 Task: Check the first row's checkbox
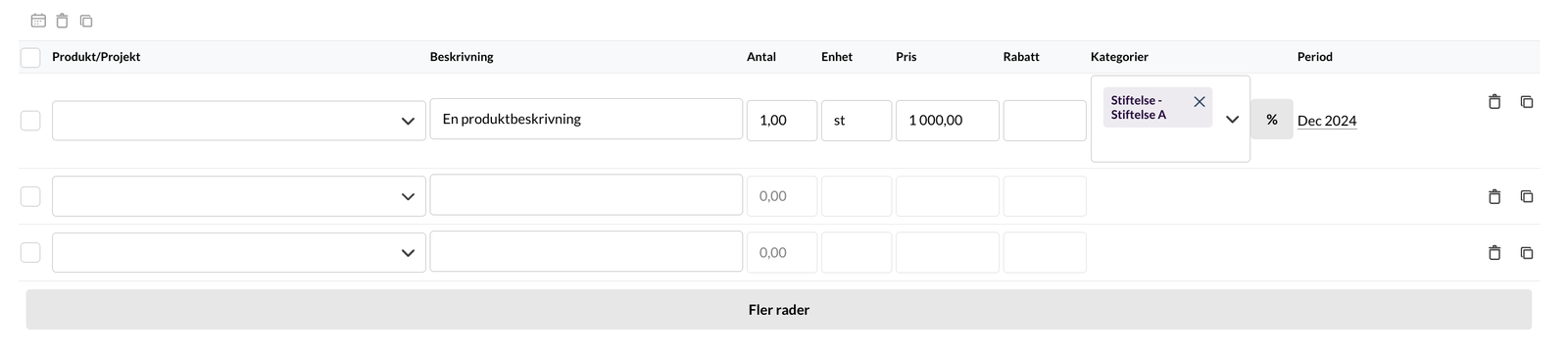coord(30,121)
